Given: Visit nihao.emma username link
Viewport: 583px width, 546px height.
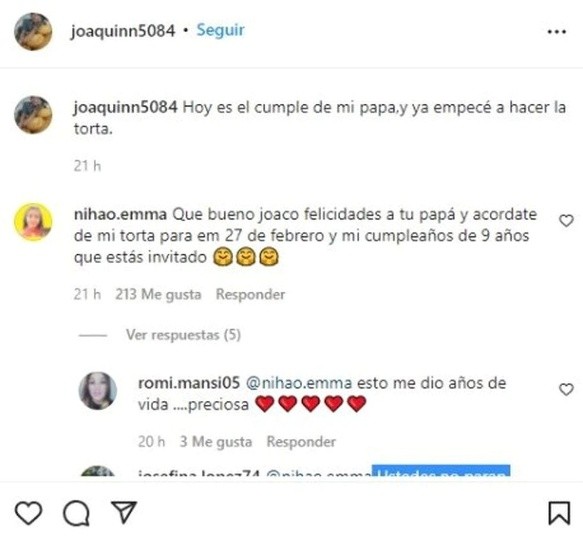Looking at the screenshot, I should [120, 215].
